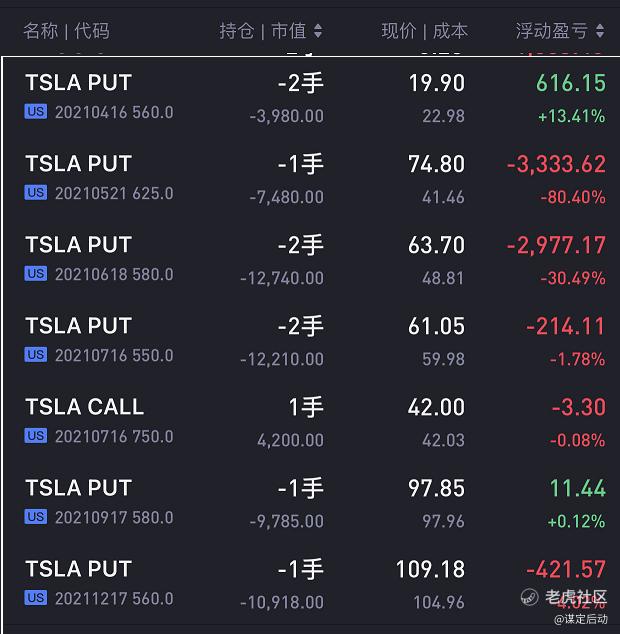Click US badge on 20210618 580.0 row
620x634 pixels.
point(36,274)
